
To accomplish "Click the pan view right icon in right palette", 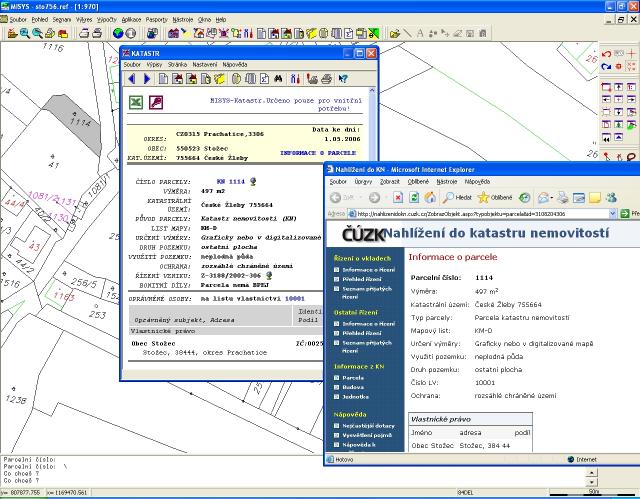I will point(631,99).
